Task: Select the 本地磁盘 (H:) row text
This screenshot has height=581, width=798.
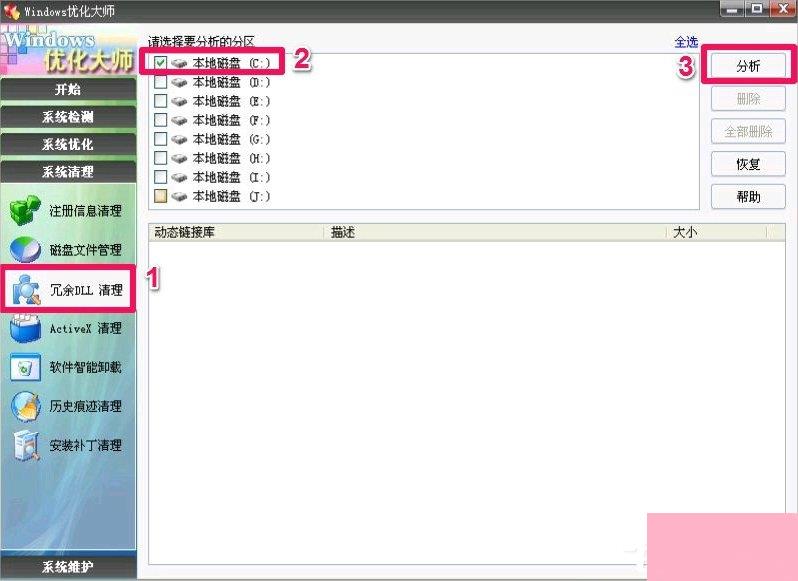Action: (232, 158)
